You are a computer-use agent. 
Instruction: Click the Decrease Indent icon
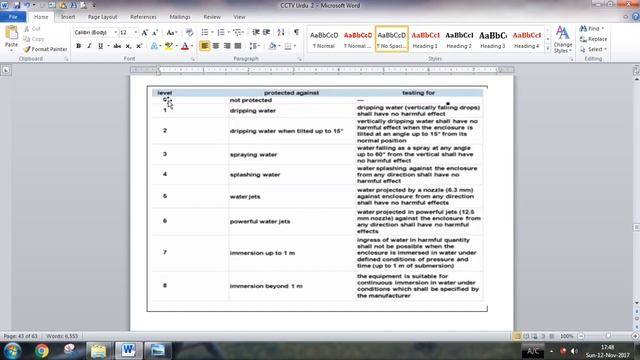[256, 32]
